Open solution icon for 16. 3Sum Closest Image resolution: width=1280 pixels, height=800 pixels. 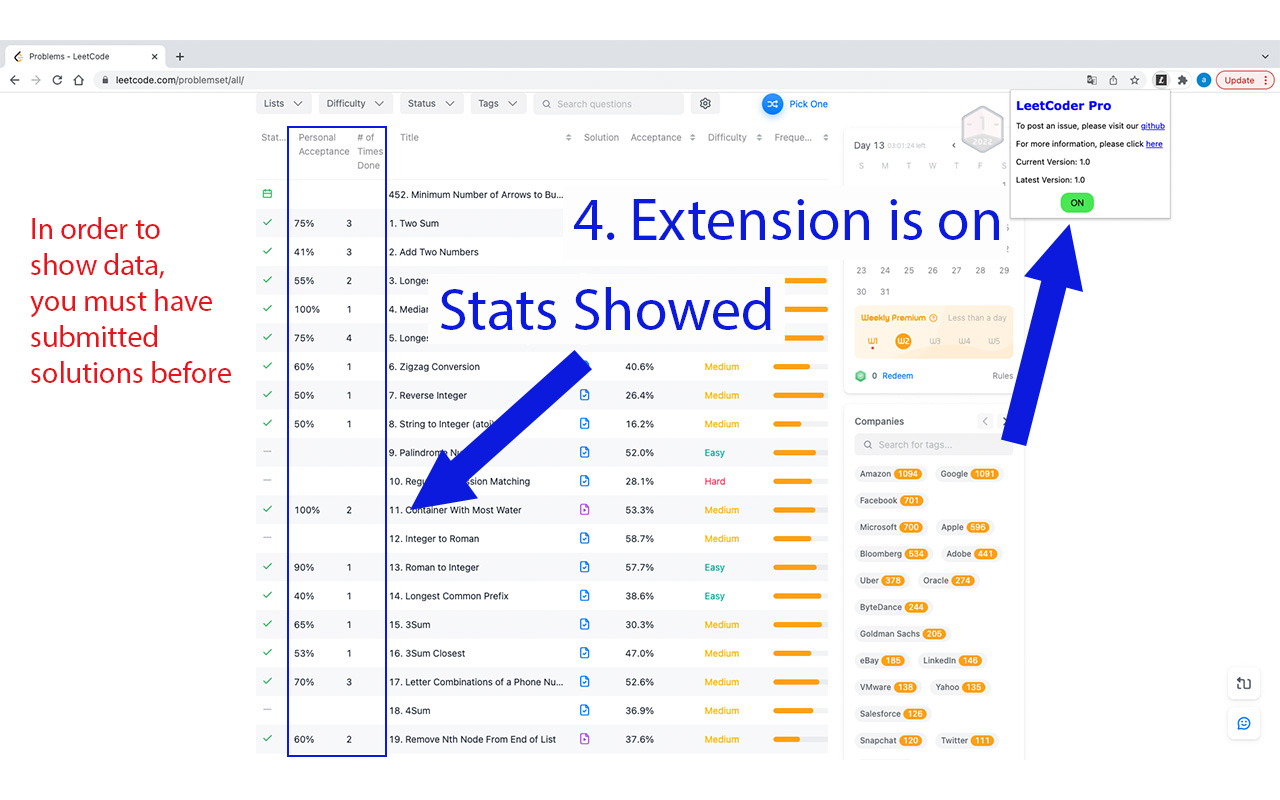pyautogui.click(x=585, y=653)
